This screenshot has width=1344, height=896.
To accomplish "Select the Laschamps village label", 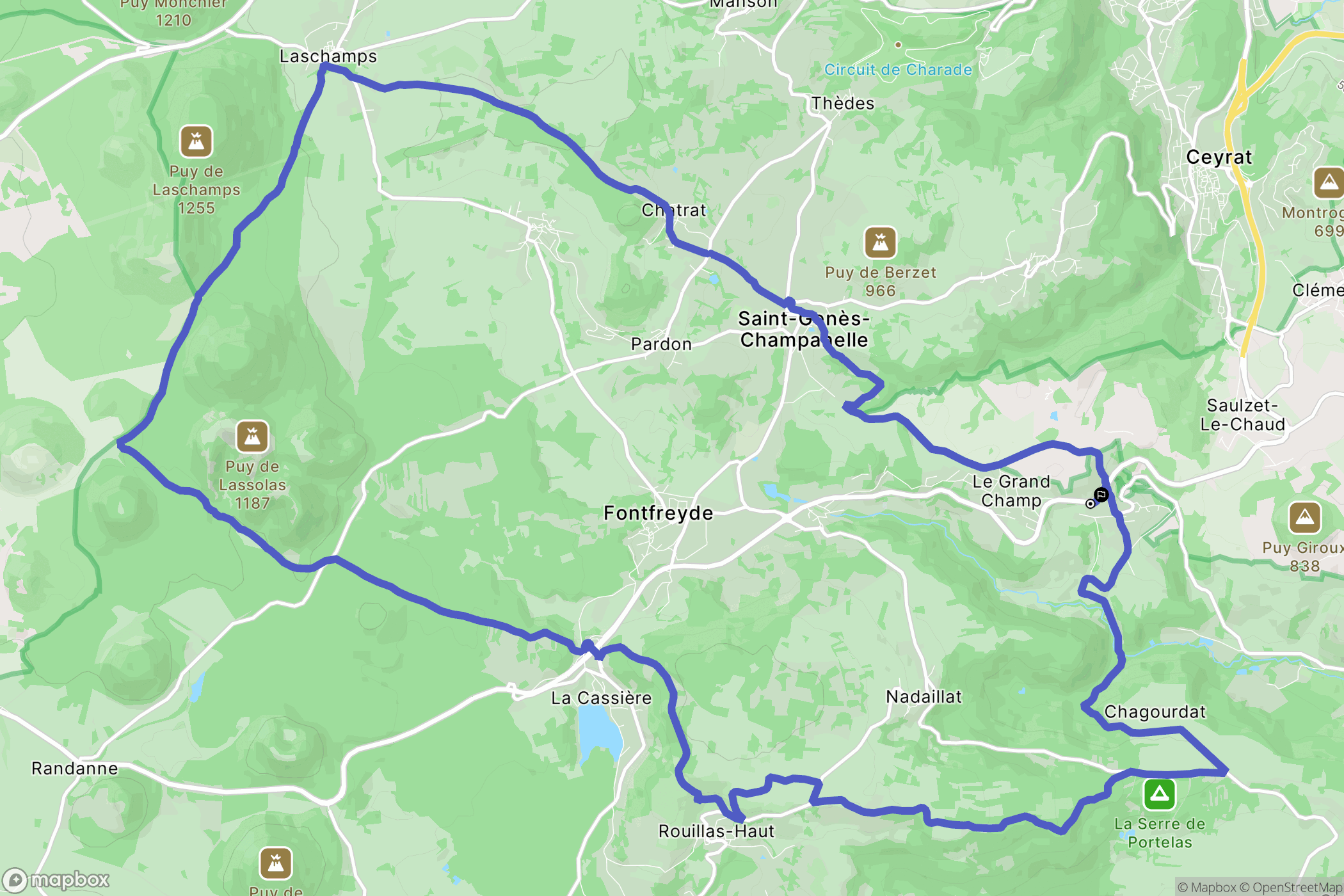I will (x=328, y=56).
